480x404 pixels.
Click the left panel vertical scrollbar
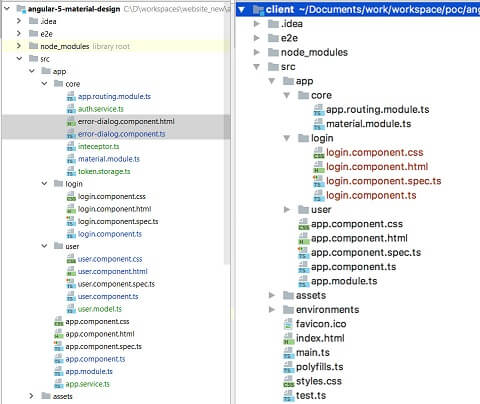pos(227,133)
